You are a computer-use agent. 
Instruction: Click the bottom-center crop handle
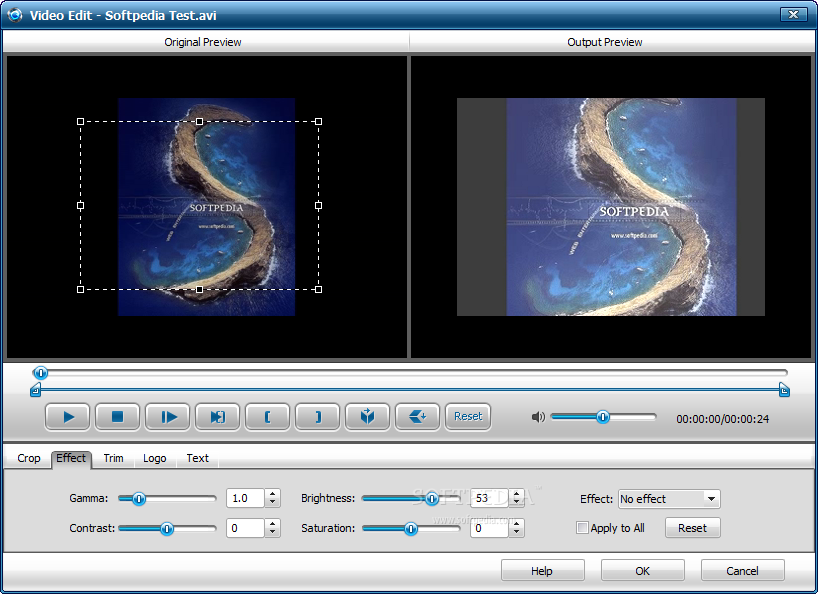[x=199, y=289]
